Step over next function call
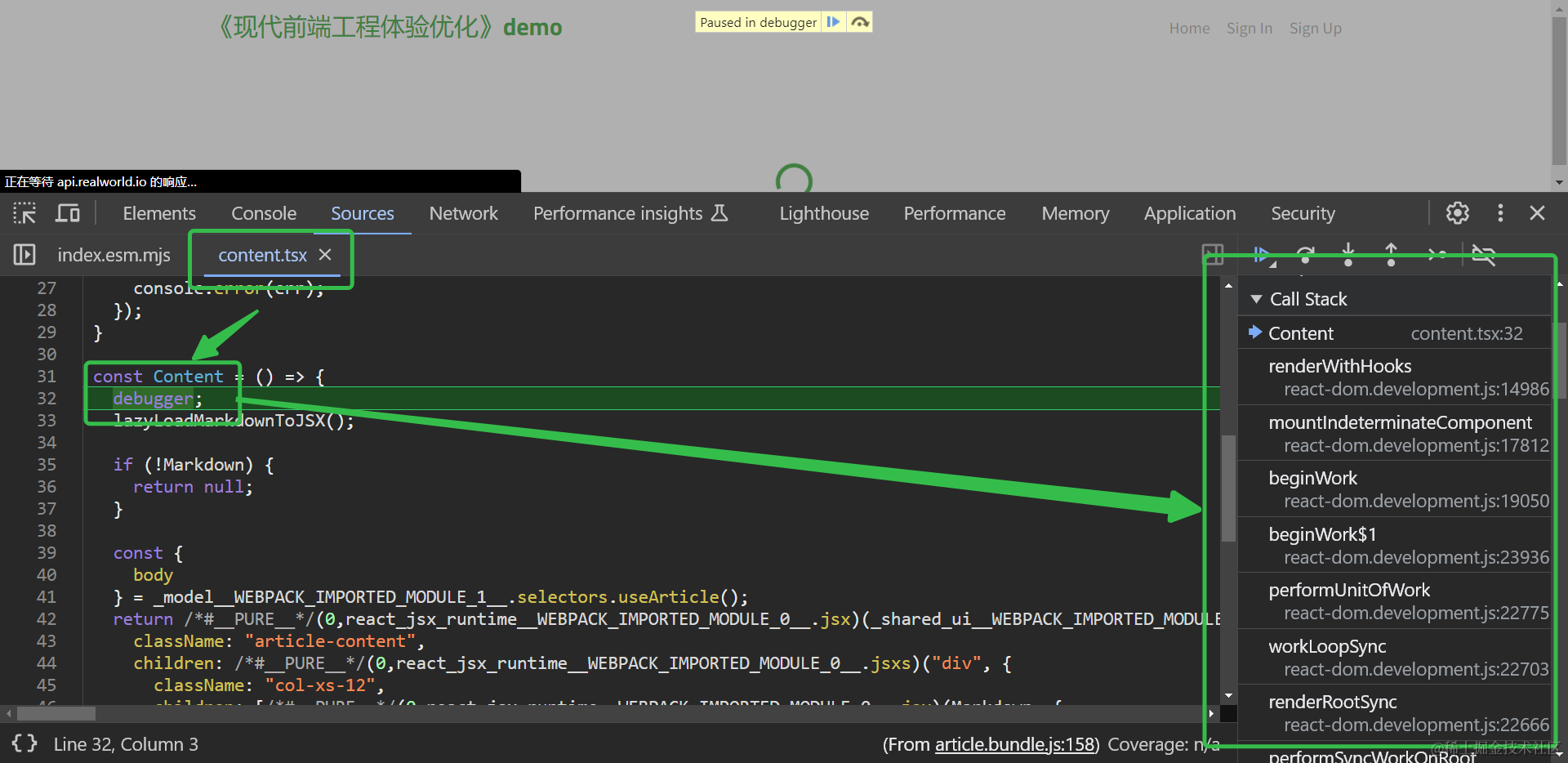This screenshot has height=763, width=1568. 1305,255
